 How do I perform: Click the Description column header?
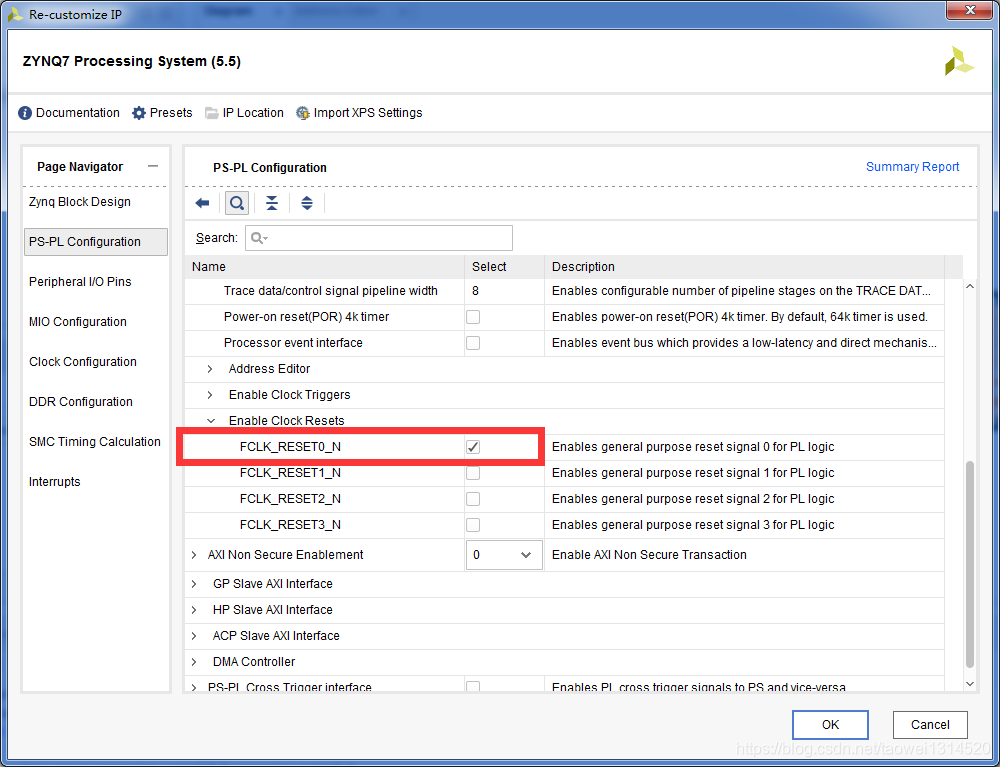point(744,267)
